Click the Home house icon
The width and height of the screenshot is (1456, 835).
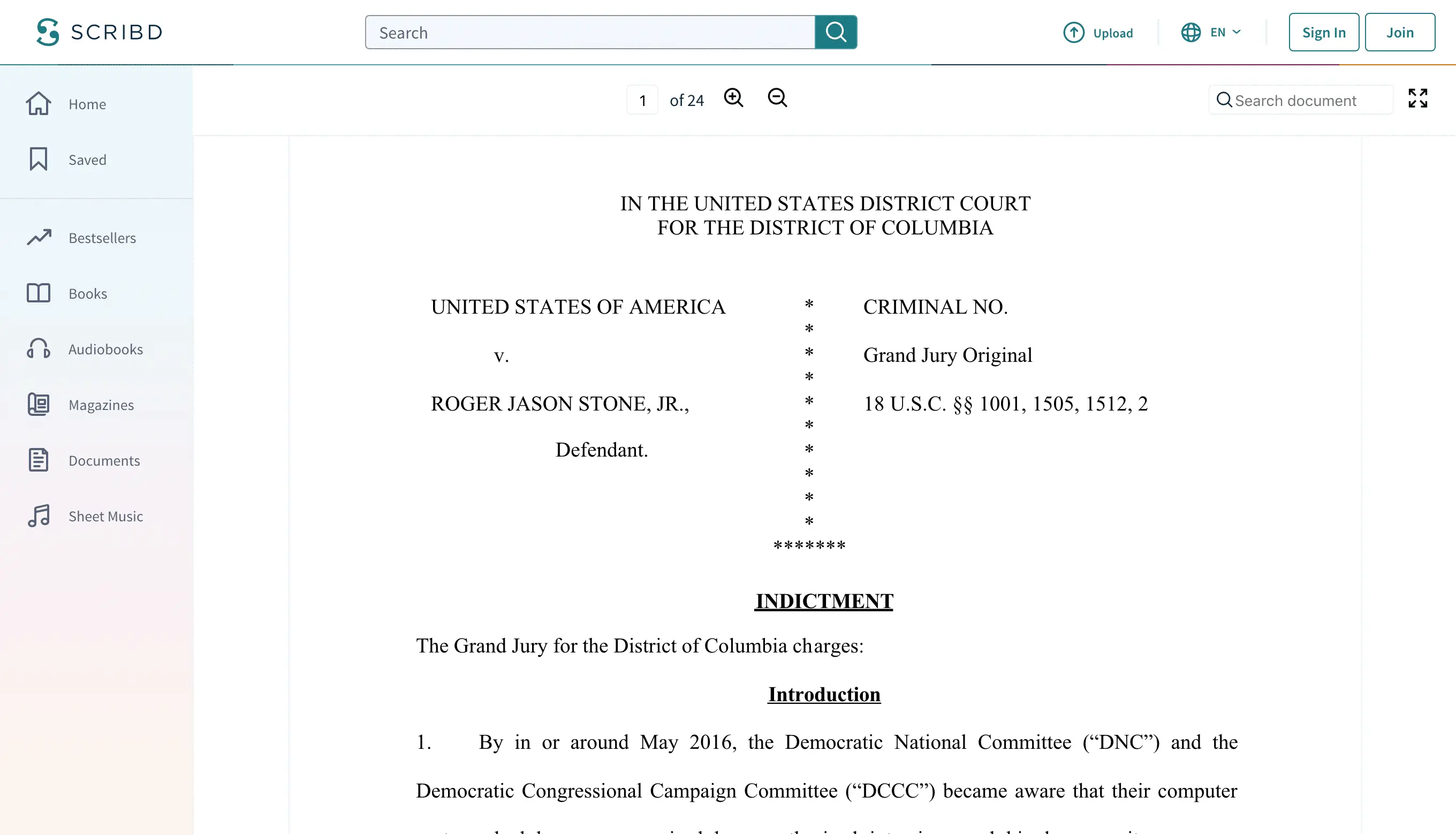click(x=39, y=104)
